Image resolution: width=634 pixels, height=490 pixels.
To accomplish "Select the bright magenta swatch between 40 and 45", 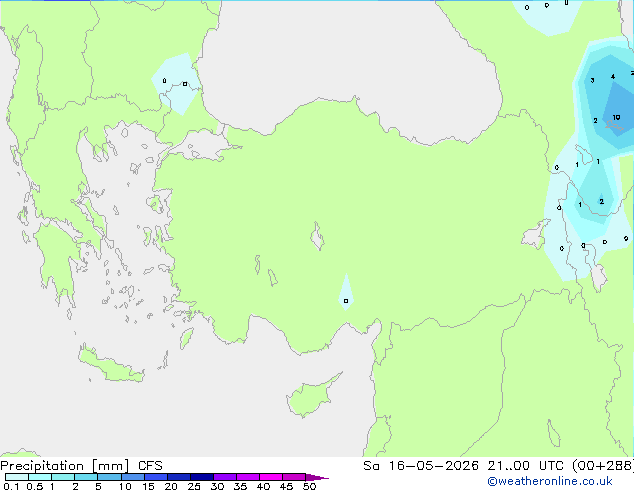I will [271, 477].
